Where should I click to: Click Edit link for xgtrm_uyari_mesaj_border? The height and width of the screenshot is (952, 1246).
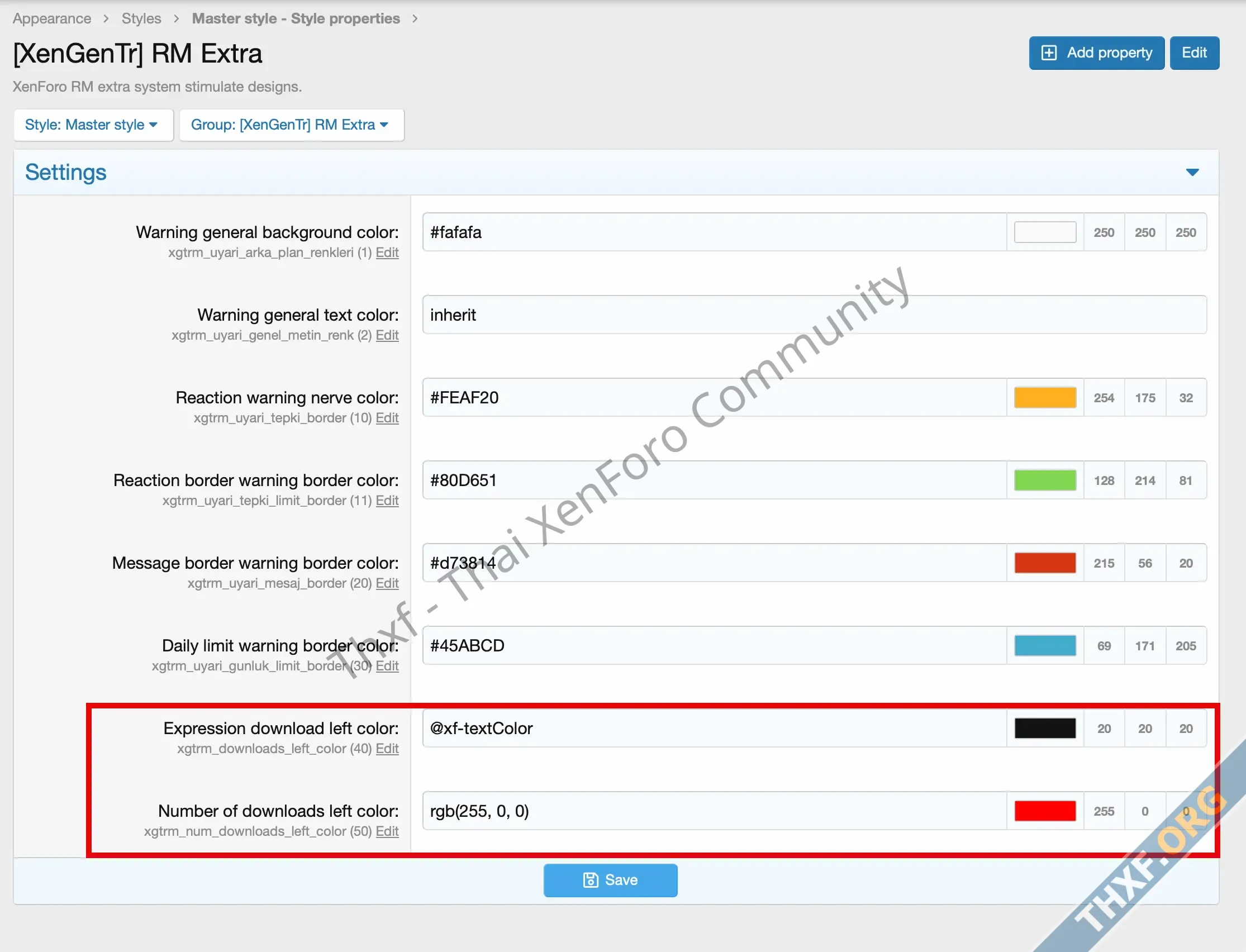387,583
